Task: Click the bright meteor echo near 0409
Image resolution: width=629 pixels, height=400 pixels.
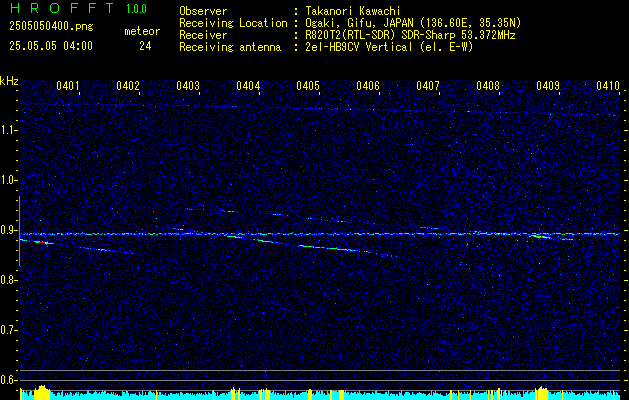Action: click(540, 237)
